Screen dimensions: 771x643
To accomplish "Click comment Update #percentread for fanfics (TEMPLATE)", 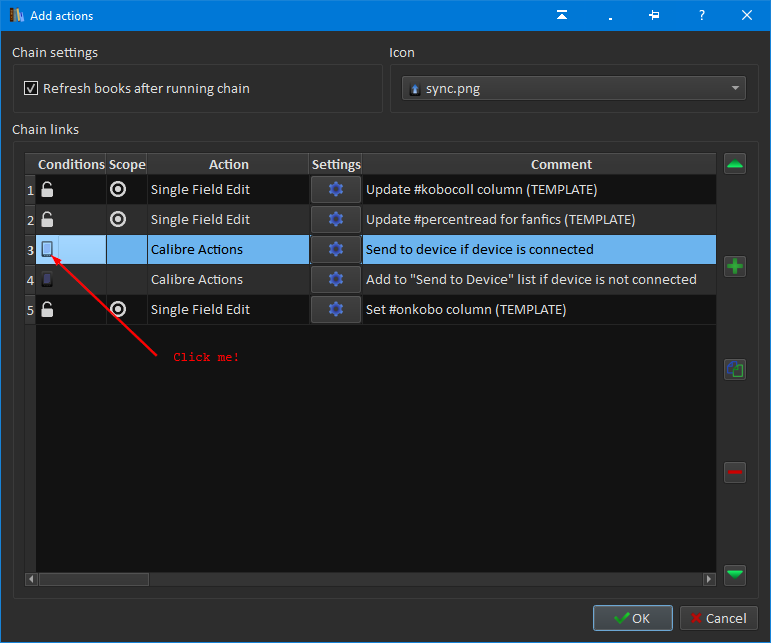I will (x=501, y=220).
